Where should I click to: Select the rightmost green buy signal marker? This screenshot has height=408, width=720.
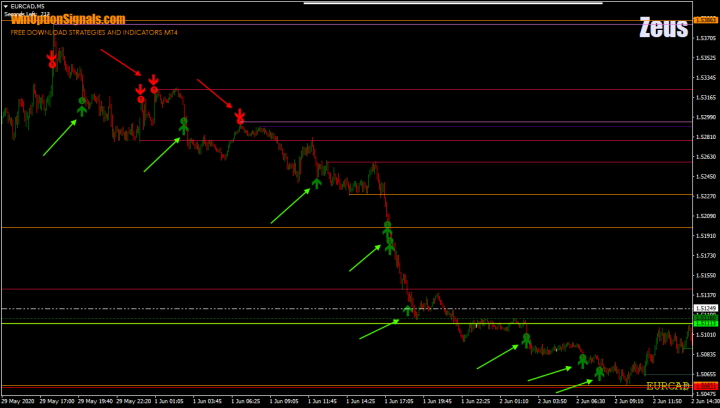pyautogui.click(x=600, y=373)
